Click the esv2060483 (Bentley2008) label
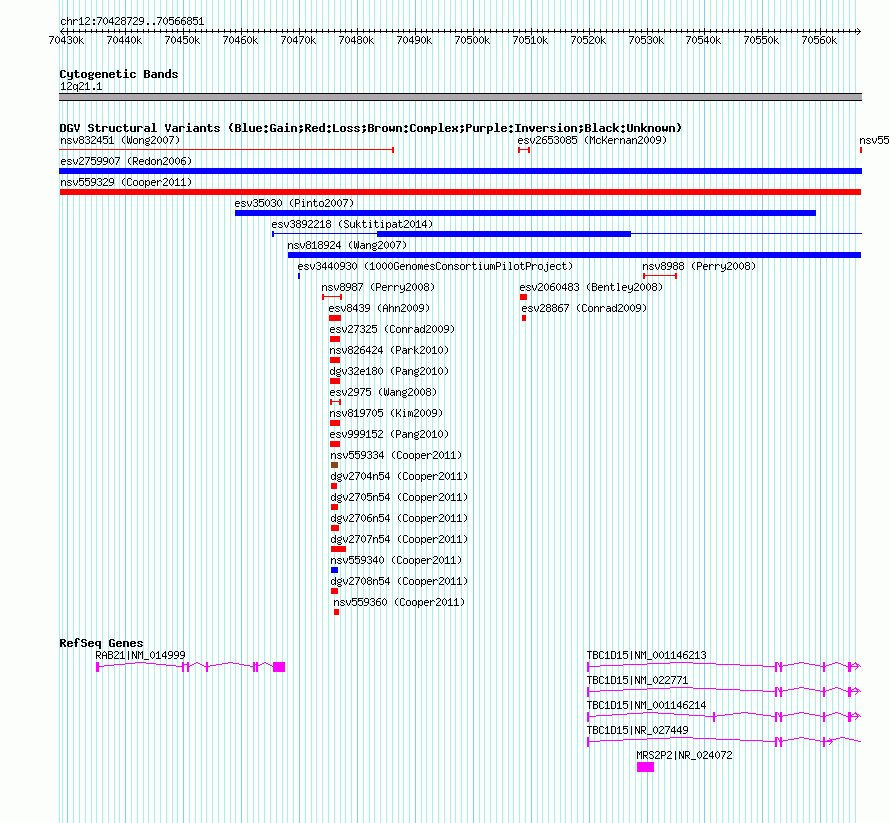The height and width of the screenshot is (823, 890). tap(591, 287)
